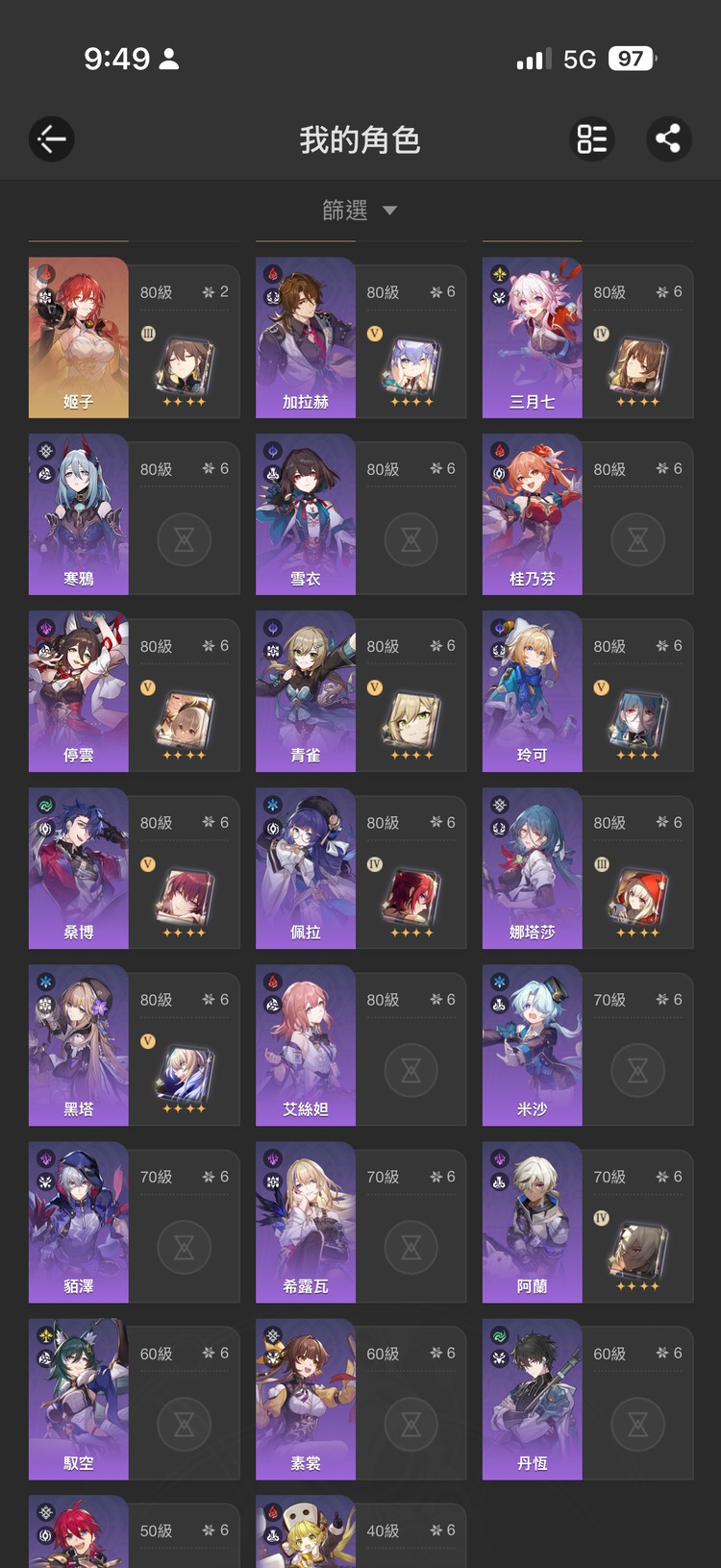Open 桑博 character card
The height and width of the screenshot is (1568, 721).
click(135, 868)
